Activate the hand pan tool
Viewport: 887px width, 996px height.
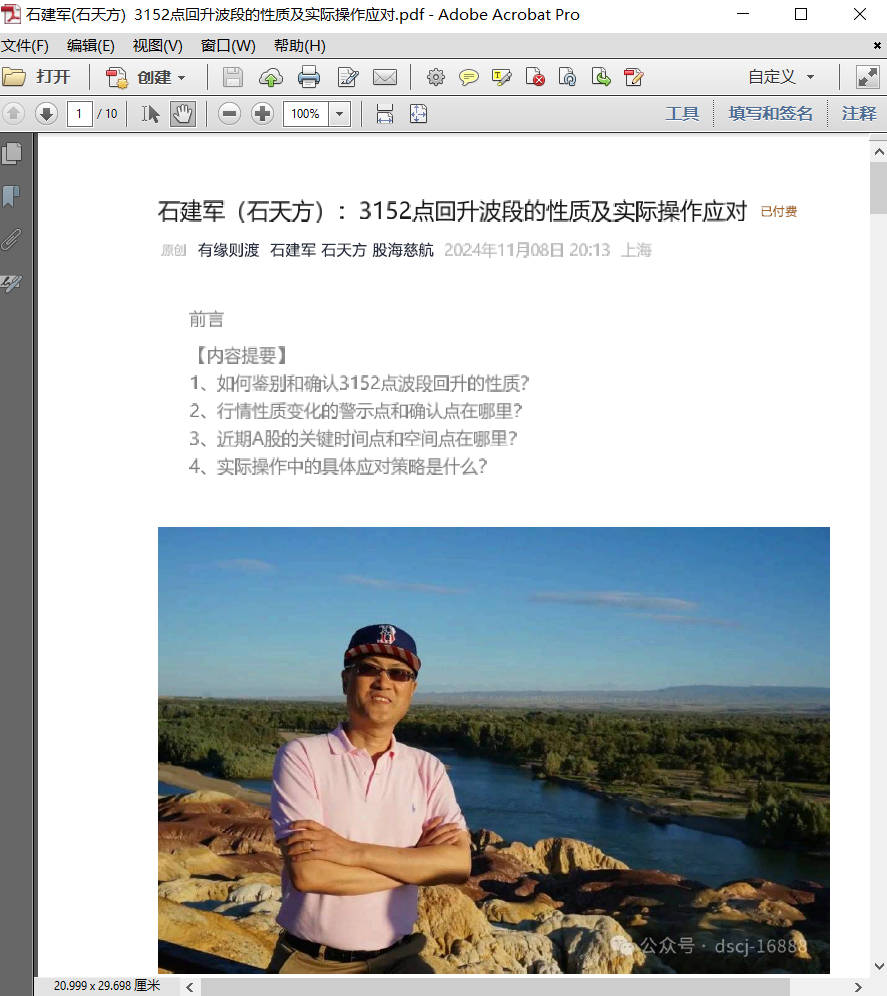183,114
